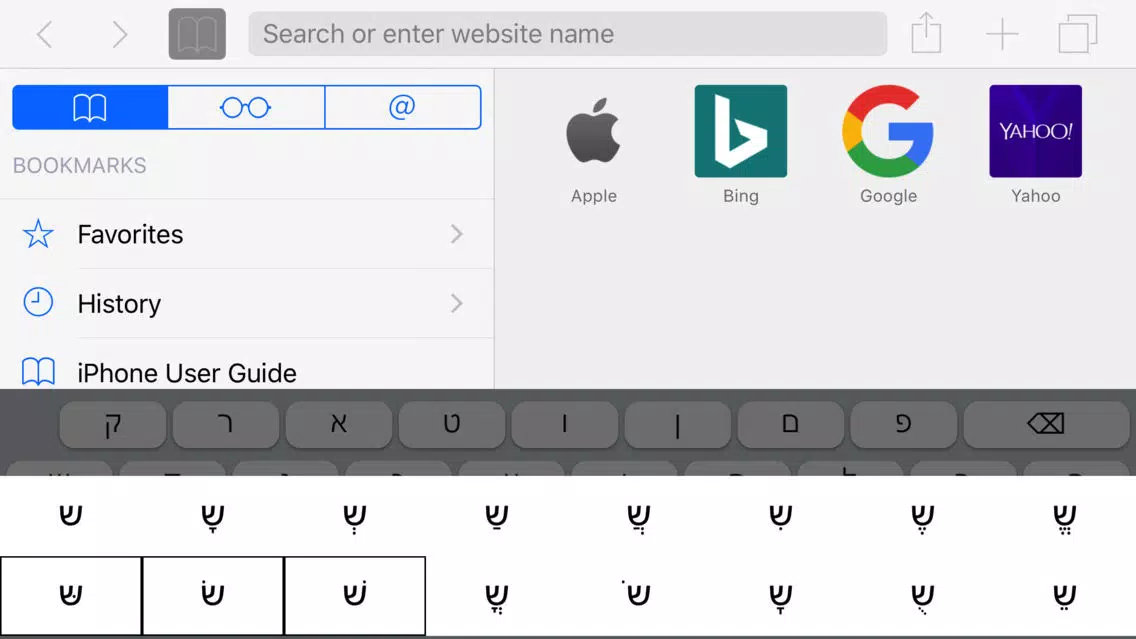
Task: Tap the keyboard backspace delete key
Action: (1045, 424)
